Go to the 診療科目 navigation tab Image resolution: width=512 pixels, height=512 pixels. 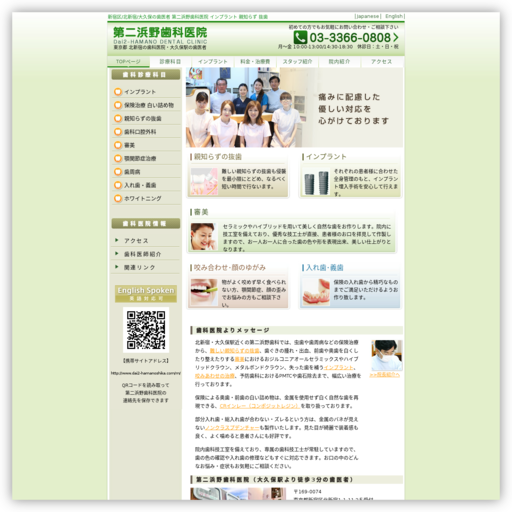[170, 62]
